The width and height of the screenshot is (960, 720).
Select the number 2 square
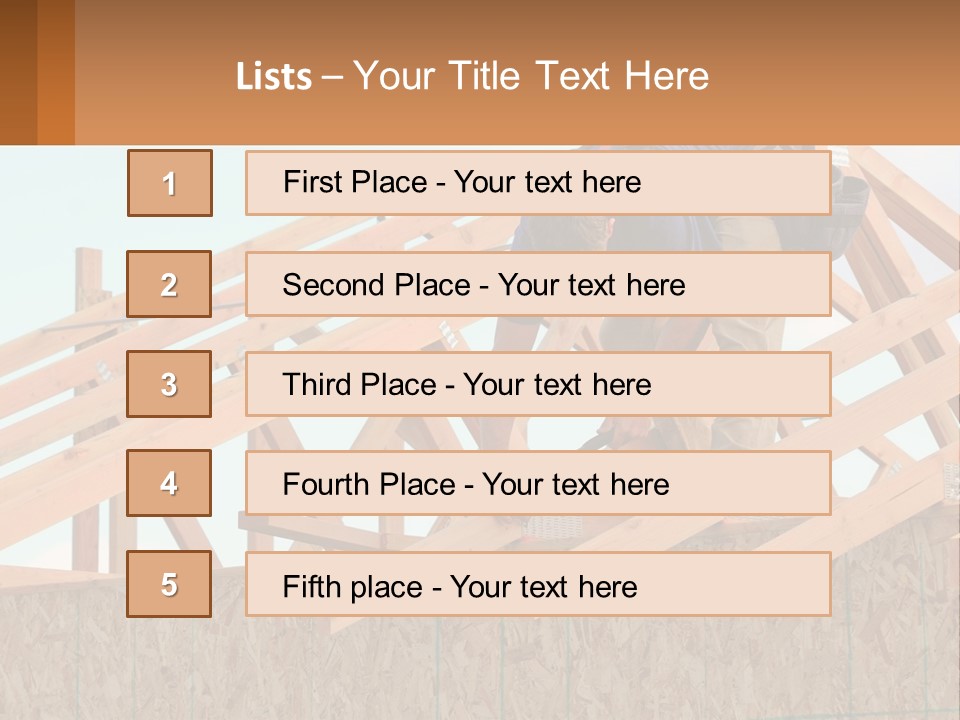(169, 284)
